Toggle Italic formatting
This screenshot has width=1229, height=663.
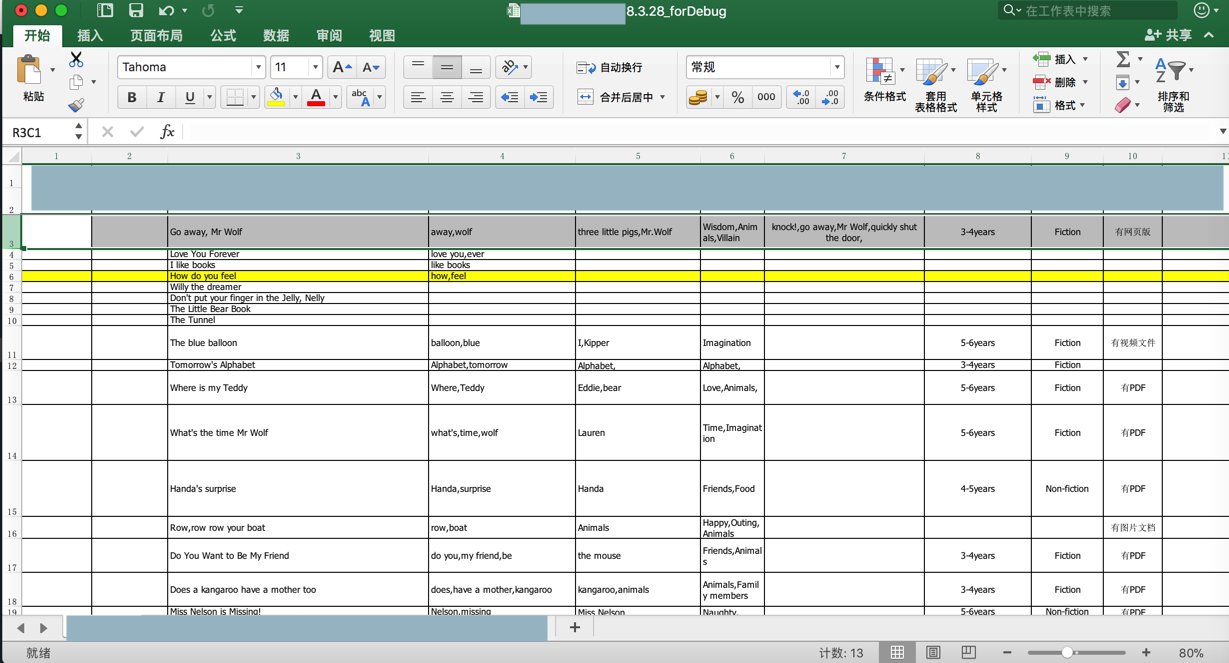tap(160, 97)
